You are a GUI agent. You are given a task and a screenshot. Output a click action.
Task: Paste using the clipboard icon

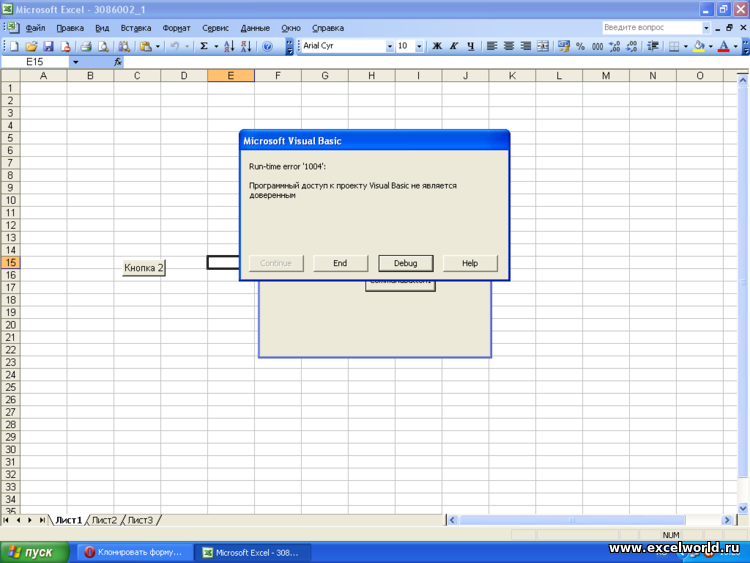(x=145, y=46)
